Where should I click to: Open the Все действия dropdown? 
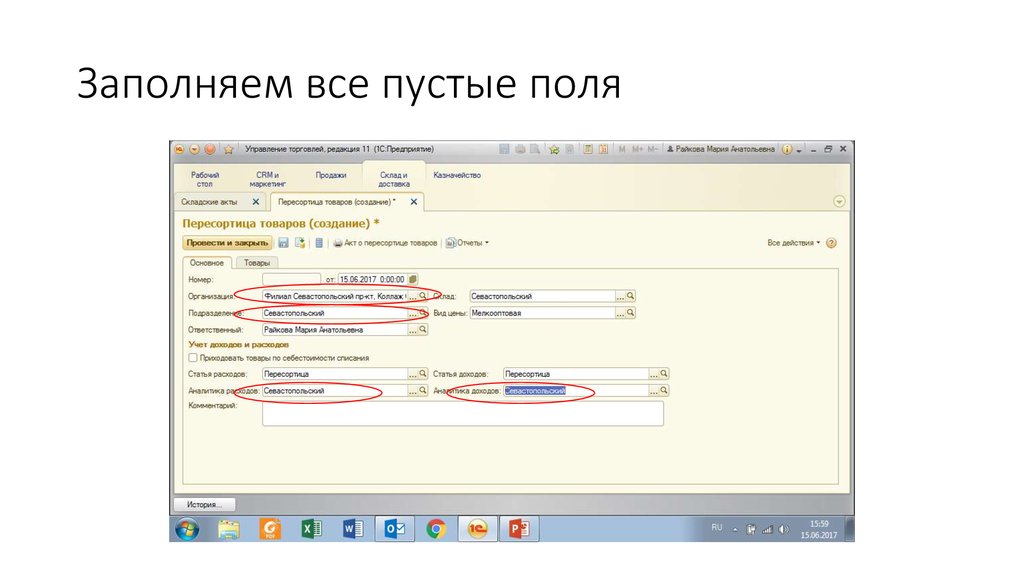(793, 243)
